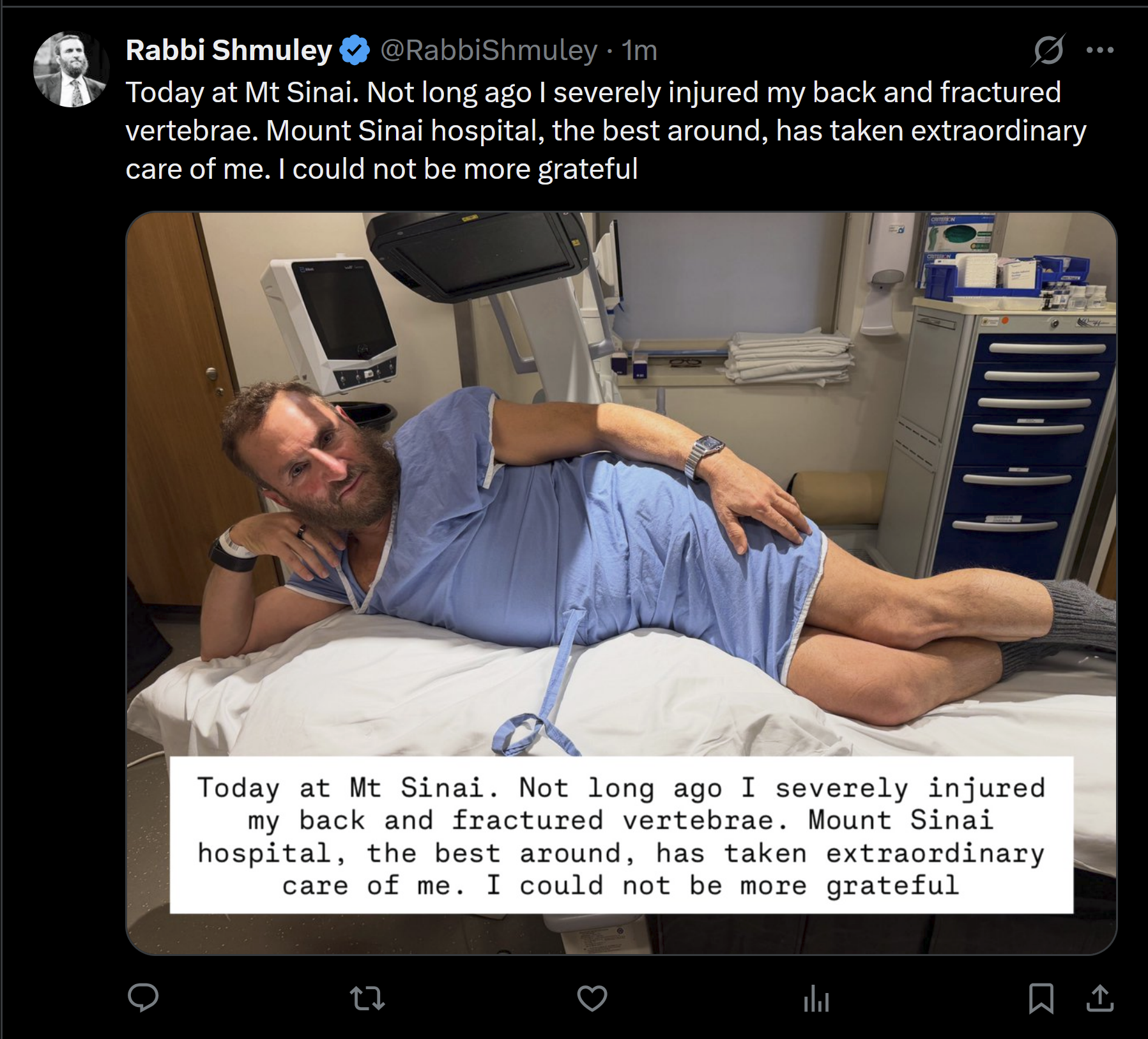The height and width of the screenshot is (1039, 1148).
Task: View post analytics bar chart icon
Action: point(816,999)
